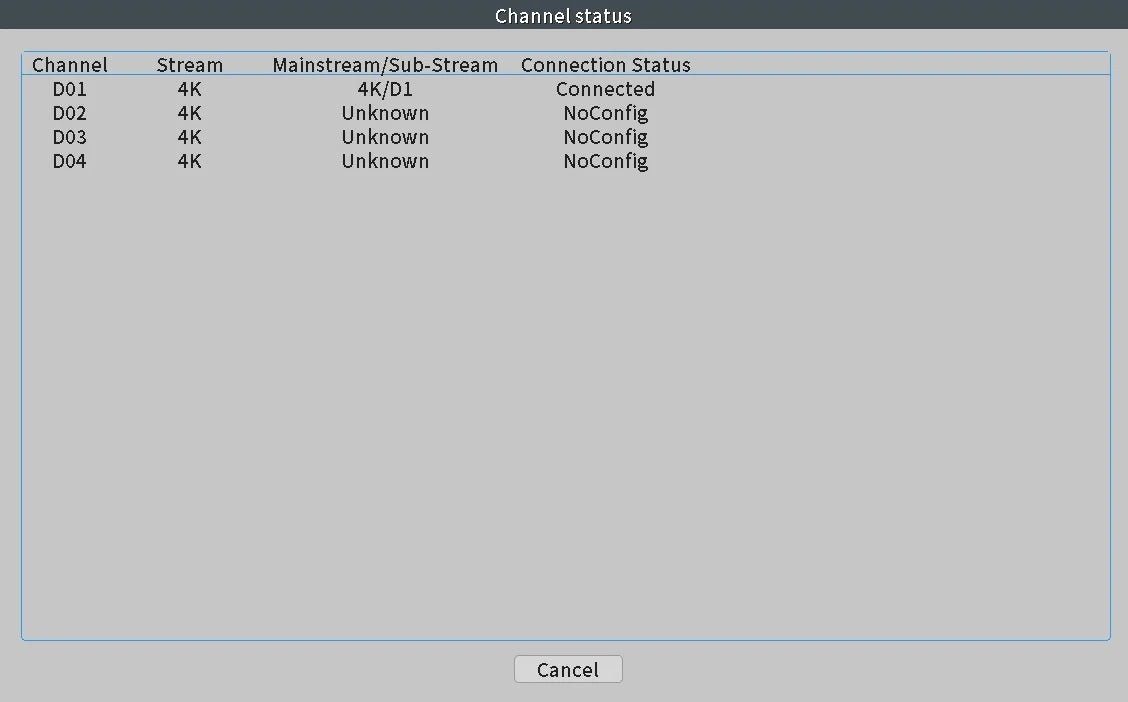
Task: Select channel D04 row
Action: [x=566, y=160]
